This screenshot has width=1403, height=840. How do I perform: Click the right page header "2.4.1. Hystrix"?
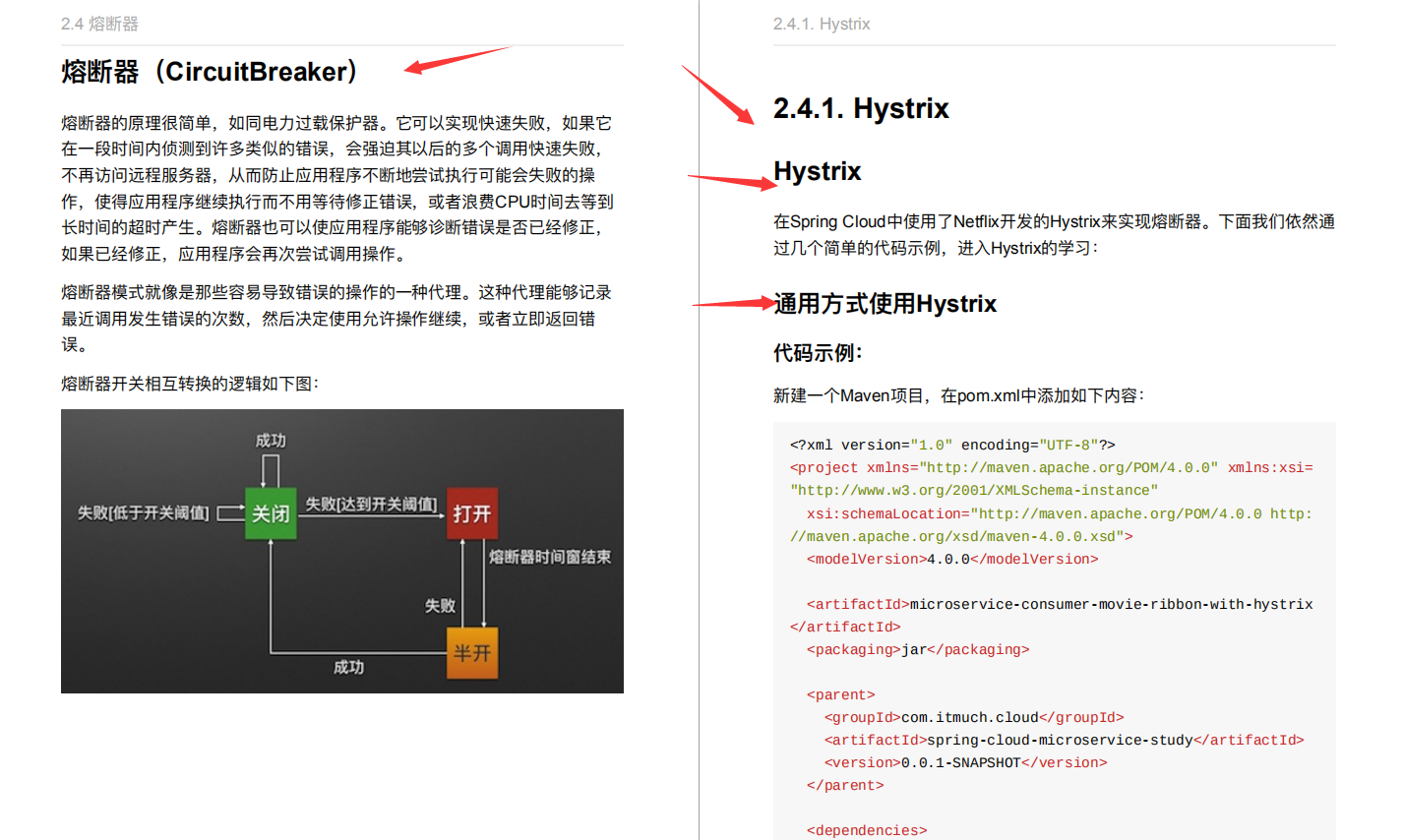point(822,24)
